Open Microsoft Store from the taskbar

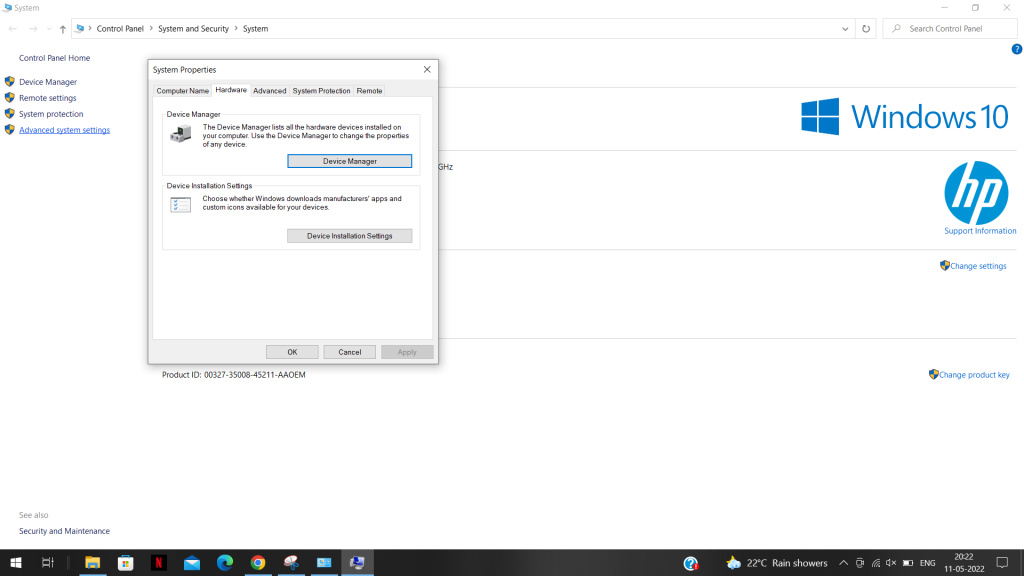pyautogui.click(x=125, y=562)
